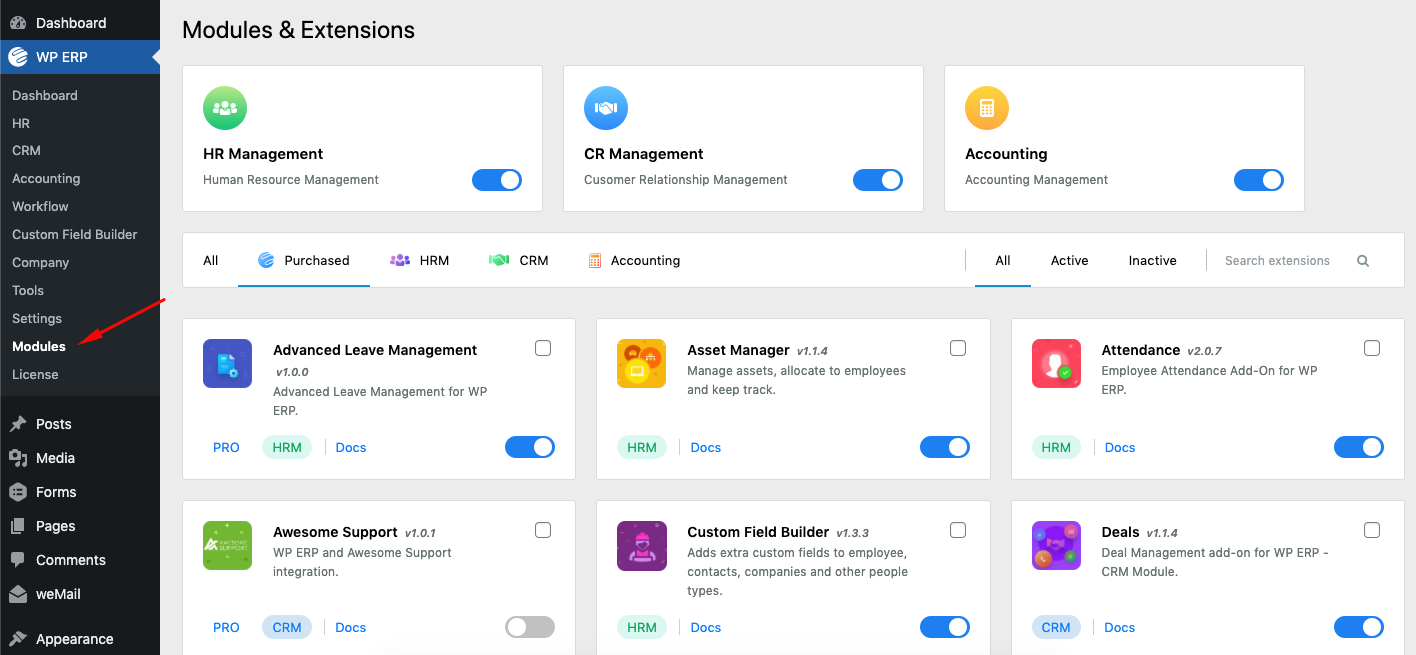Click the Deals extension icon
1416x655 pixels.
click(1056, 545)
